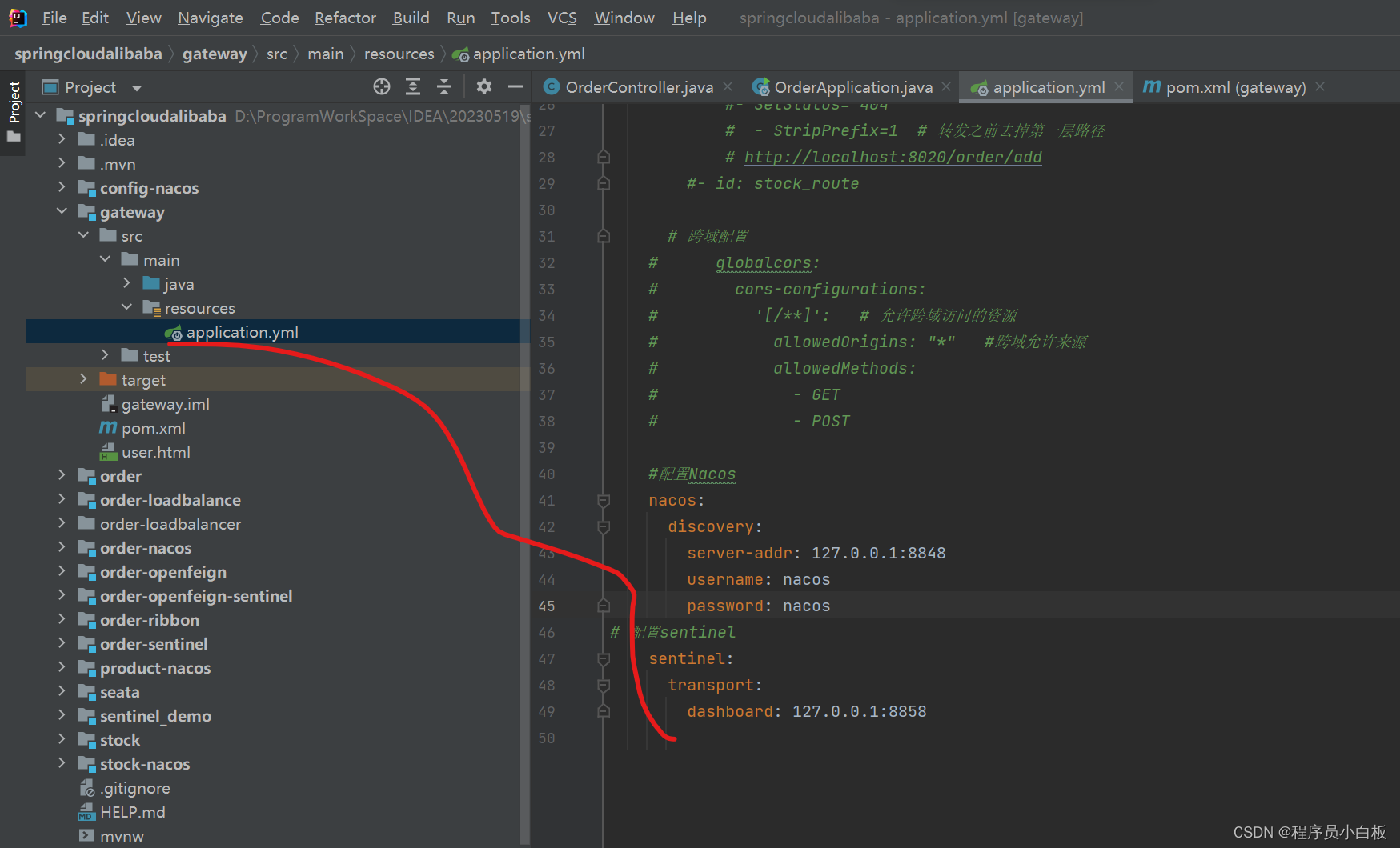Open the View menu
The width and height of the screenshot is (1400, 848).
[144, 18]
